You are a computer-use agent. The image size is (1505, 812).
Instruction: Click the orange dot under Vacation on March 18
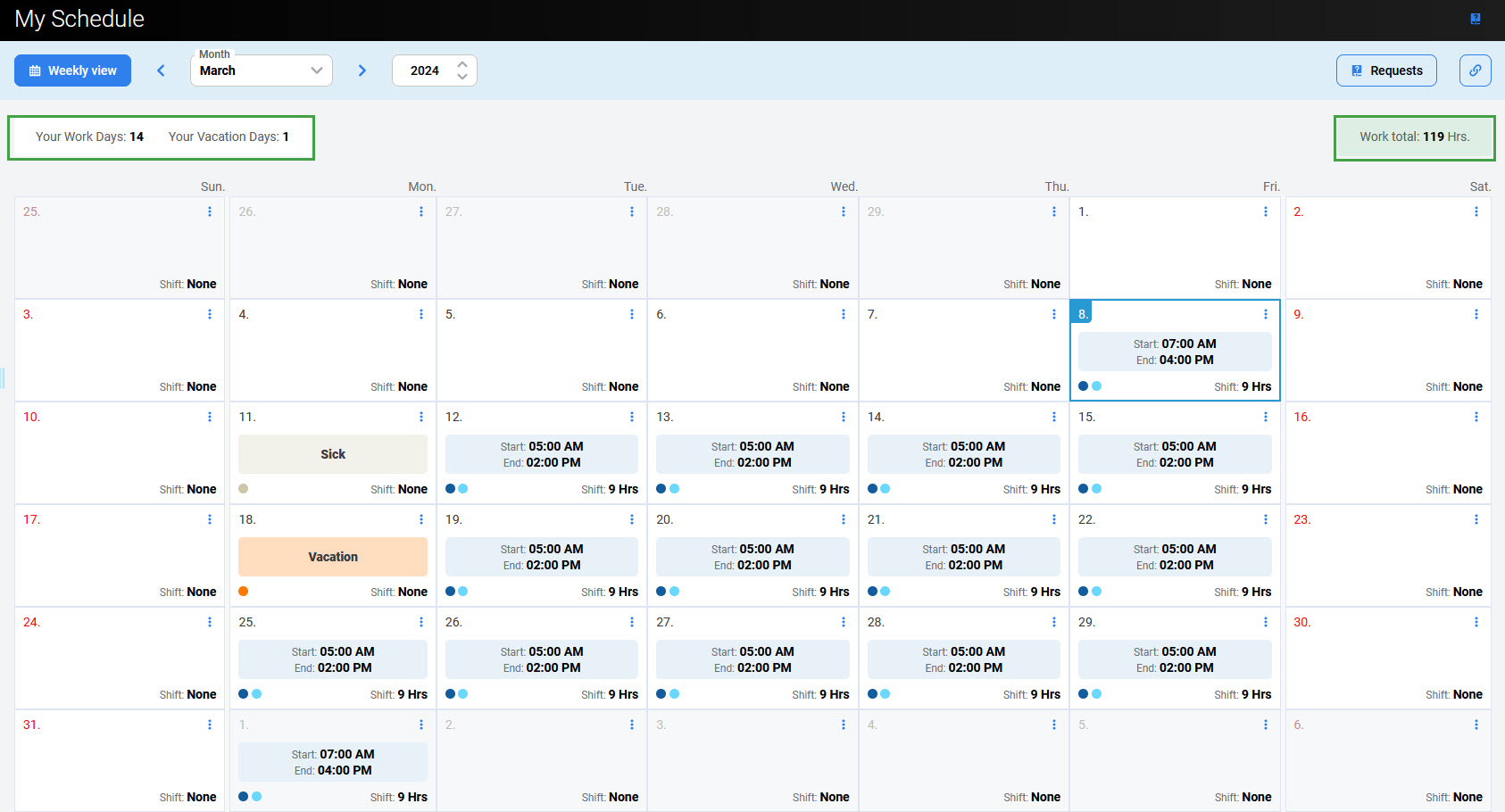point(244,592)
